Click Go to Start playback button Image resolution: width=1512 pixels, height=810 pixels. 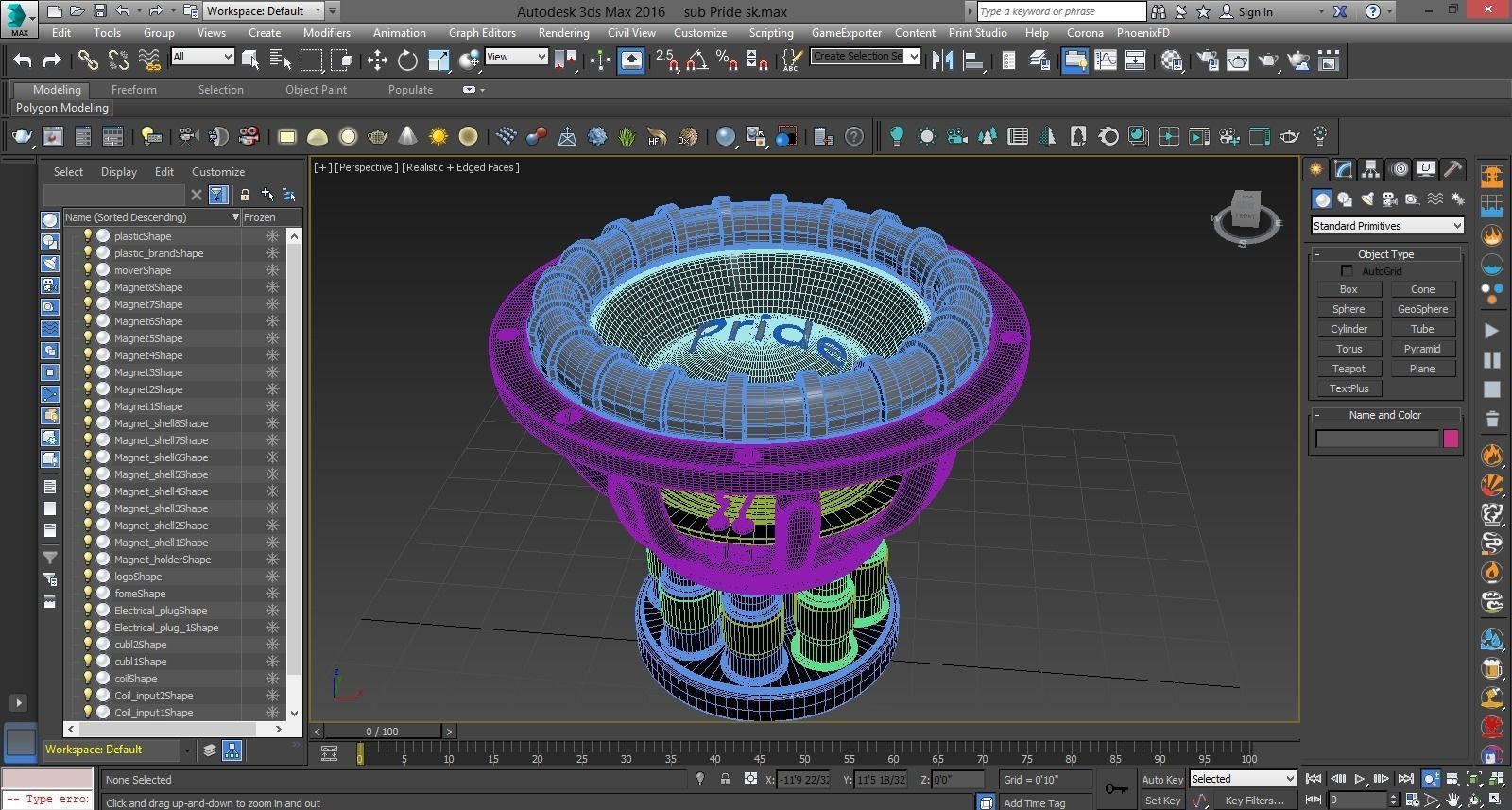(x=1314, y=779)
